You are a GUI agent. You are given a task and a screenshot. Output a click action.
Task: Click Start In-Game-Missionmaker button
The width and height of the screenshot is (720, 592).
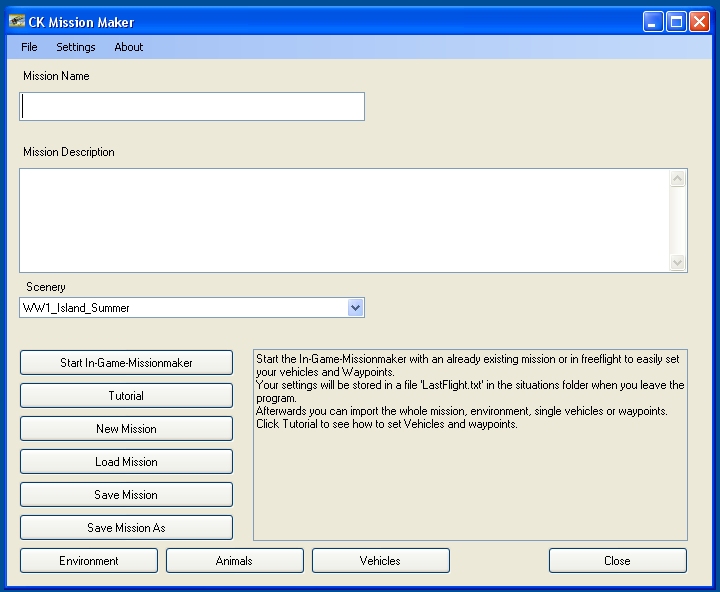pyautogui.click(x=126, y=363)
